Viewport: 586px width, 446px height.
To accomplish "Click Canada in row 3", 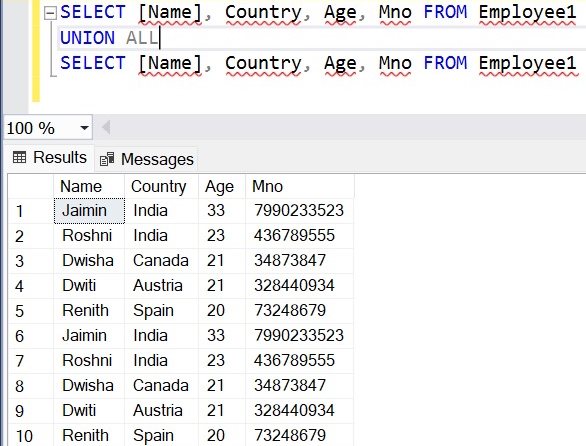I will point(161,261).
